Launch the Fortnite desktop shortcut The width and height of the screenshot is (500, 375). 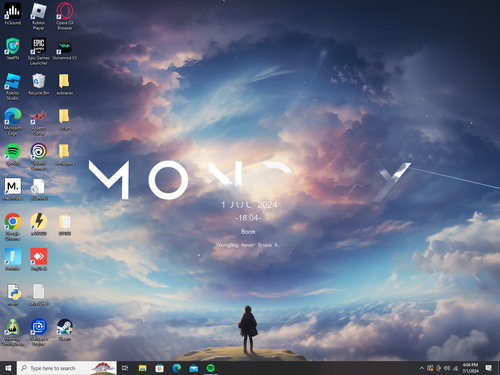tap(13, 259)
